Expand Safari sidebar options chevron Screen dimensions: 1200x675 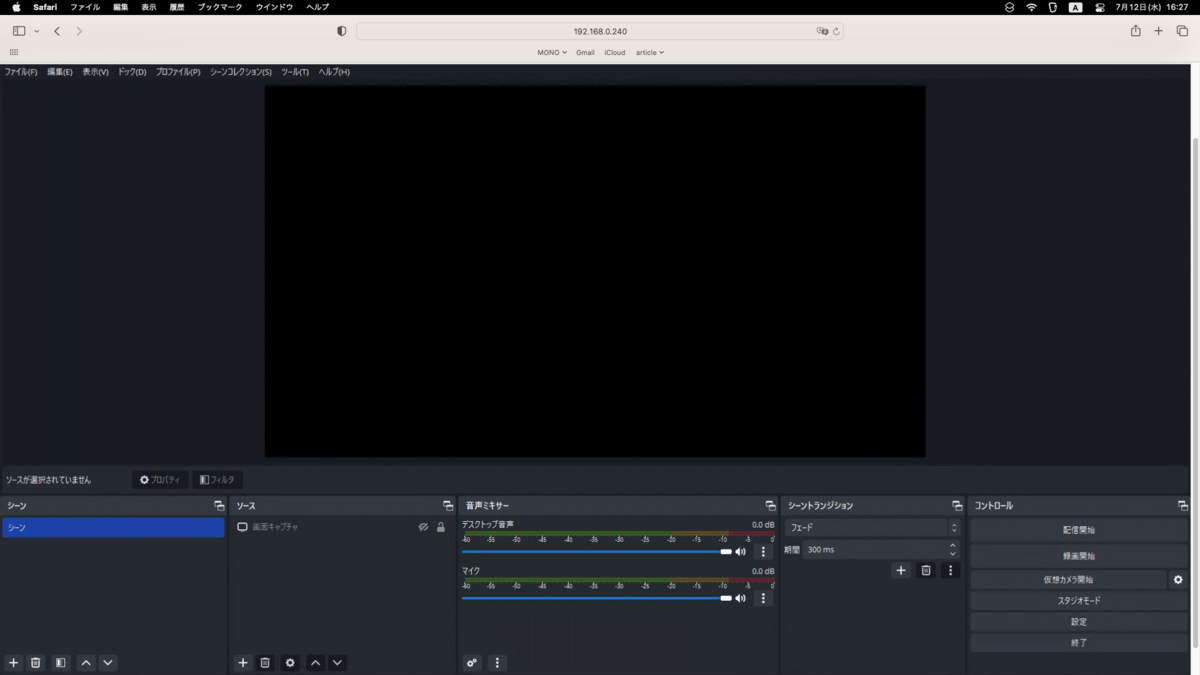pos(37,31)
